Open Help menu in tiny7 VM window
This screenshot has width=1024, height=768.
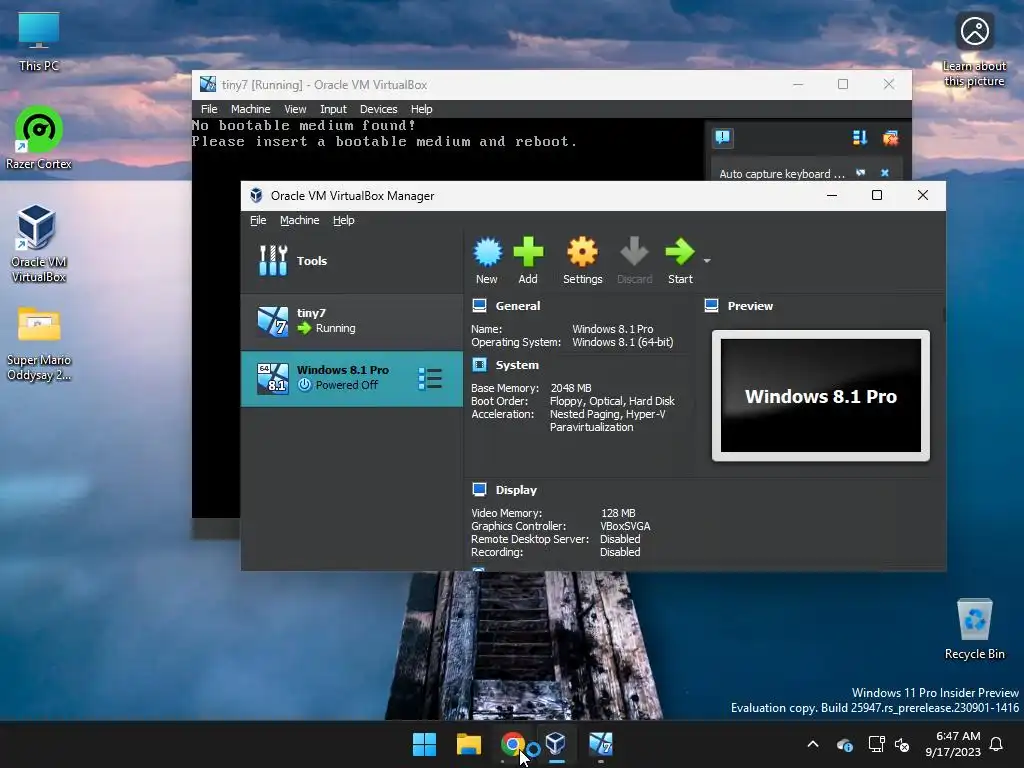point(421,109)
